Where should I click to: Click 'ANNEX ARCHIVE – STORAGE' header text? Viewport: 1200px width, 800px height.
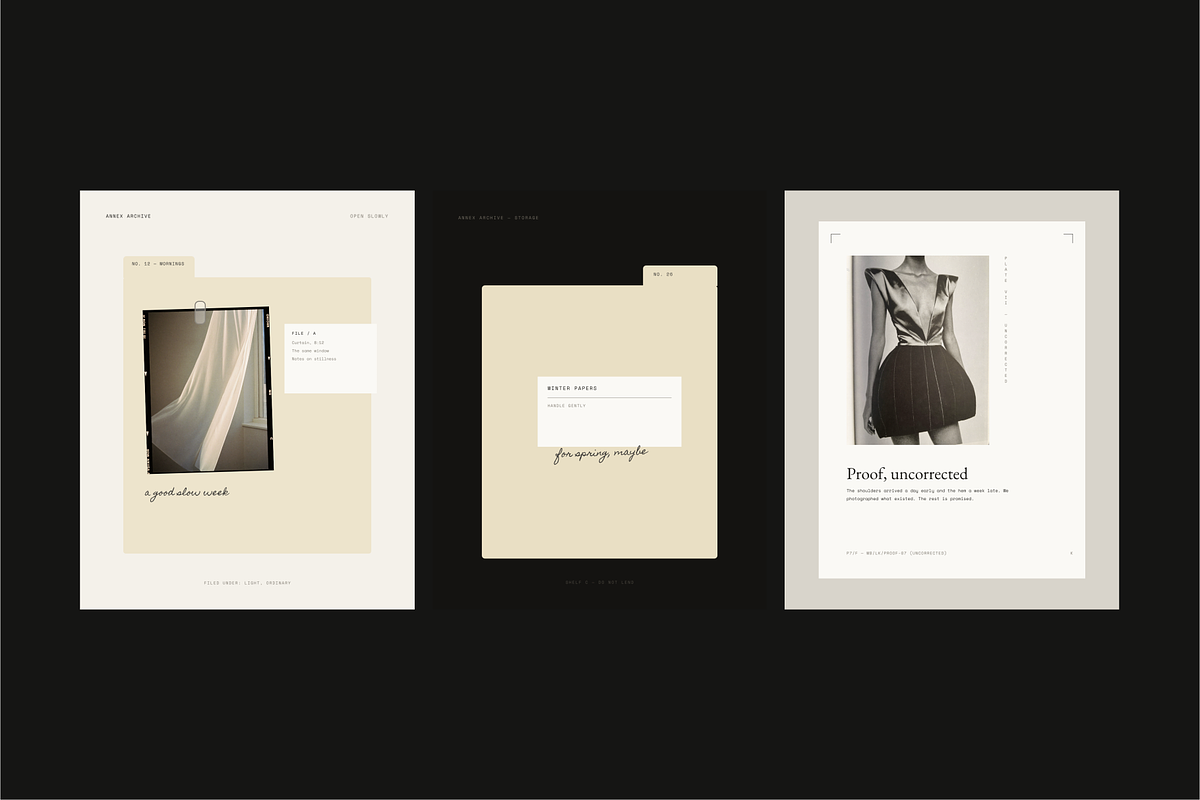(x=498, y=217)
